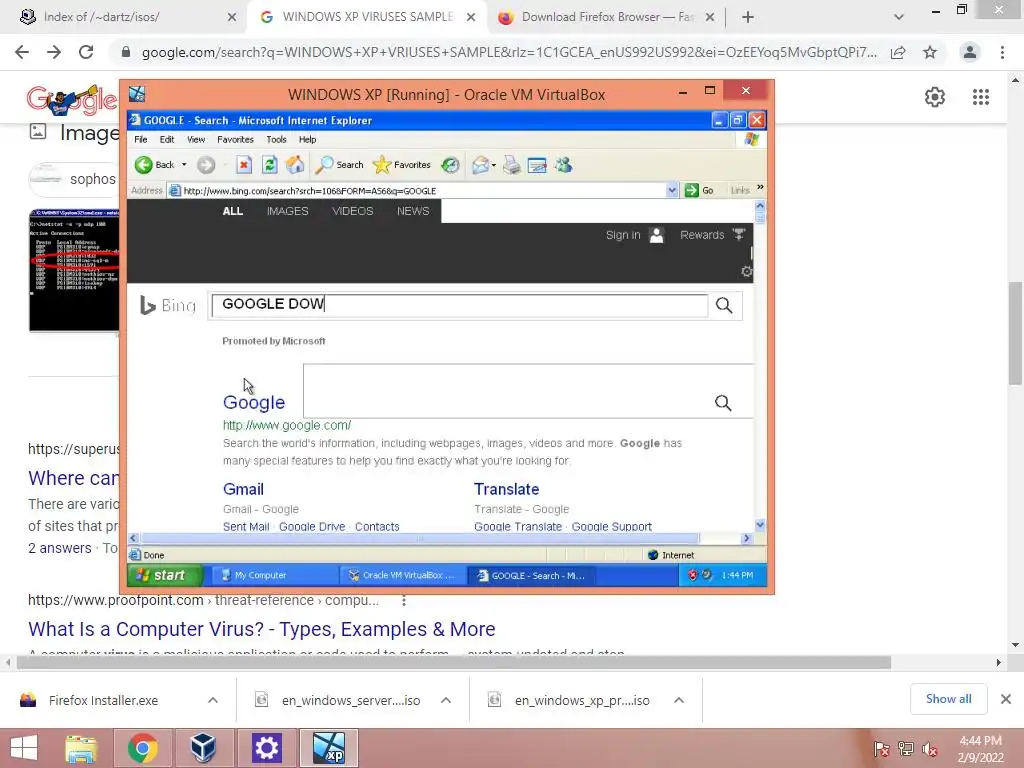Switch to the Index of /~dartz/isos/ tab

click(x=127, y=17)
